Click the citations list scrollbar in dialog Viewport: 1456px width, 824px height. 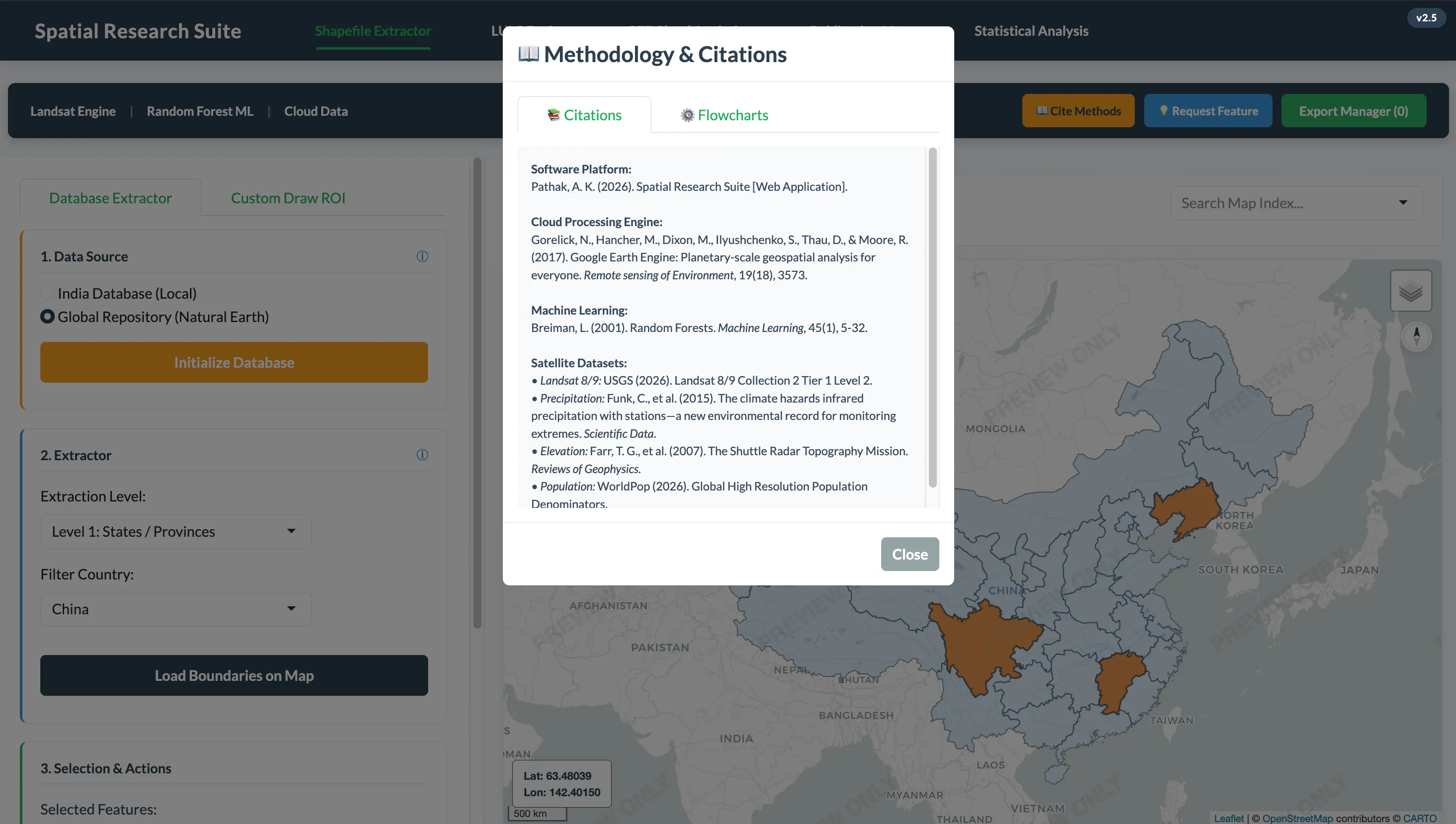(x=932, y=317)
